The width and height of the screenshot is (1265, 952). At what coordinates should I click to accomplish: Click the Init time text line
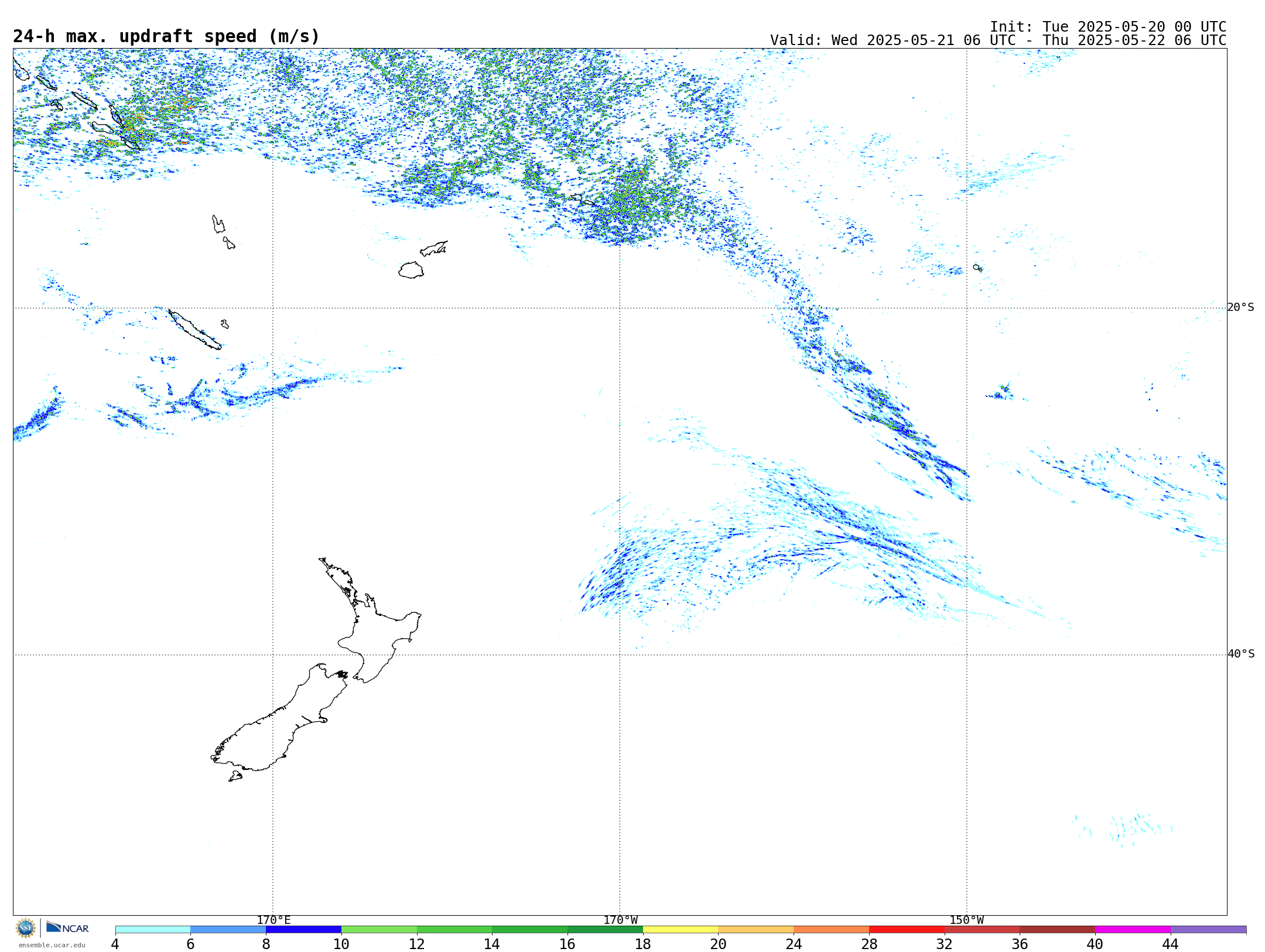[1108, 27]
